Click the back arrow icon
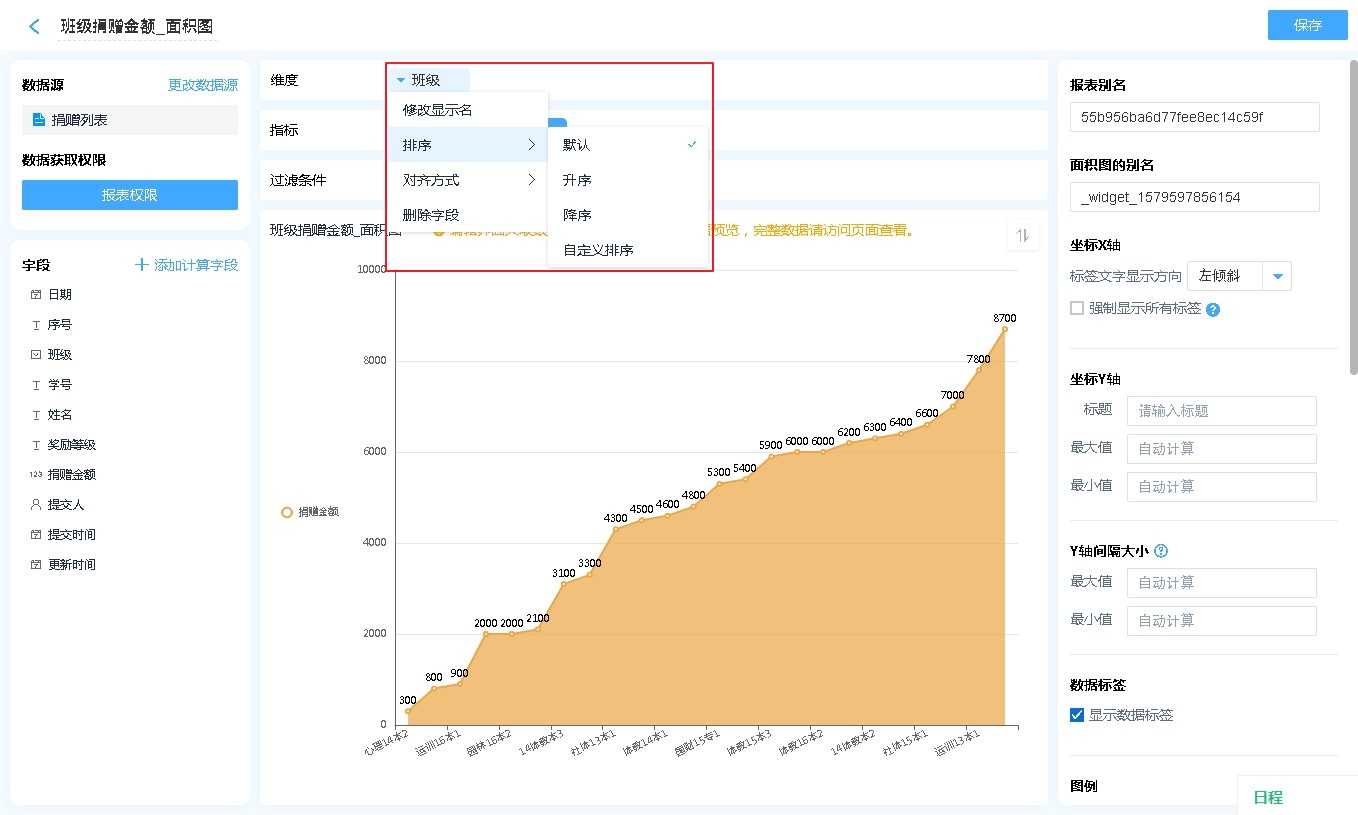Screen dimensions: 1358x815 (35, 27)
